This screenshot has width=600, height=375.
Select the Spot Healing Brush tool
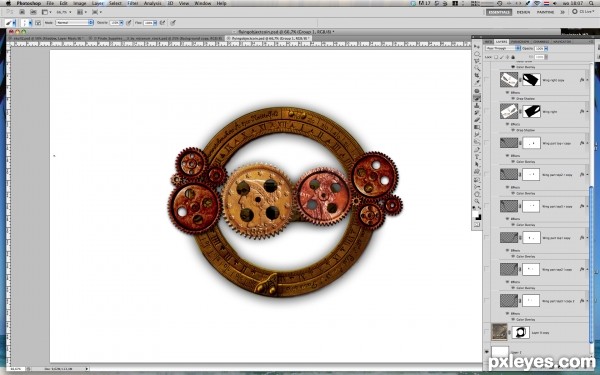[477, 91]
